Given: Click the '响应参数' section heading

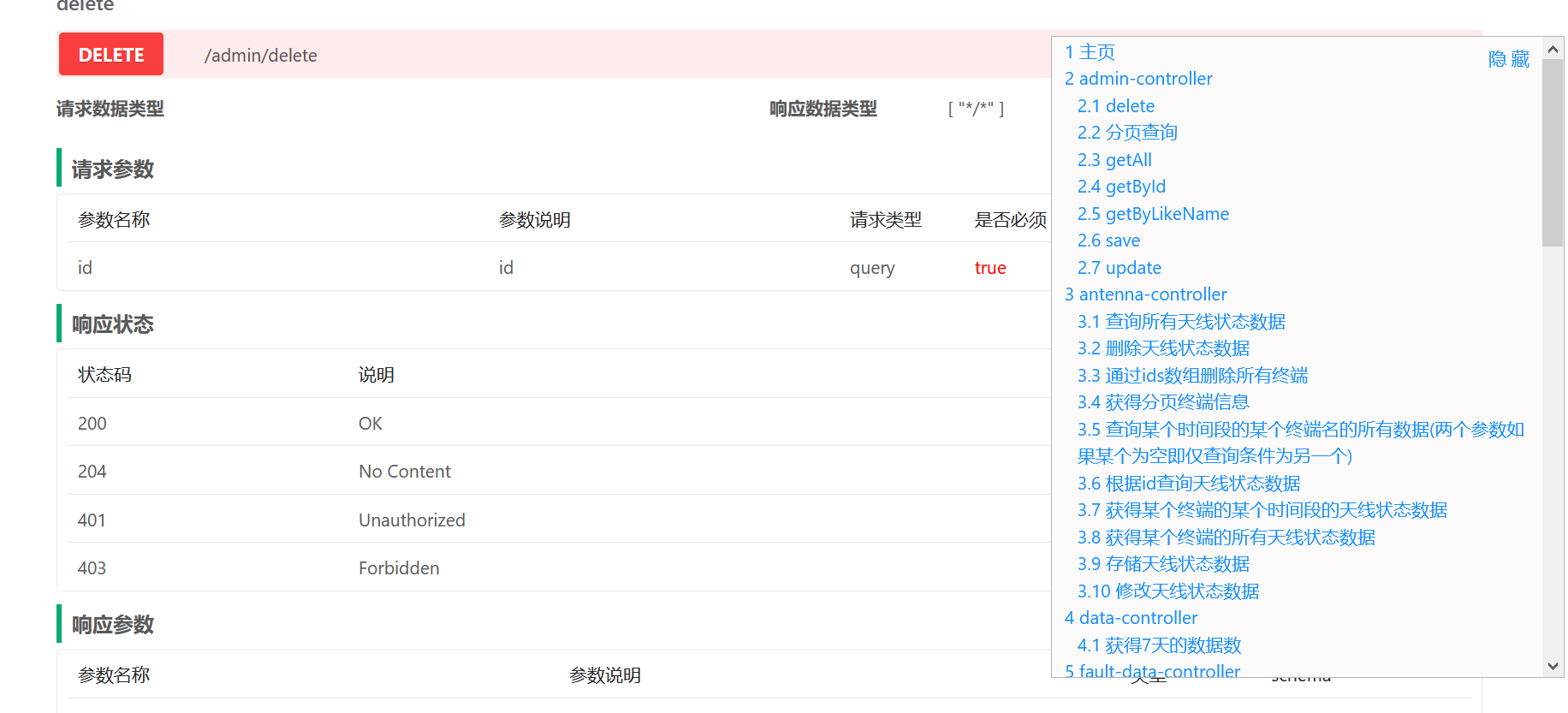Looking at the screenshot, I should (112, 625).
